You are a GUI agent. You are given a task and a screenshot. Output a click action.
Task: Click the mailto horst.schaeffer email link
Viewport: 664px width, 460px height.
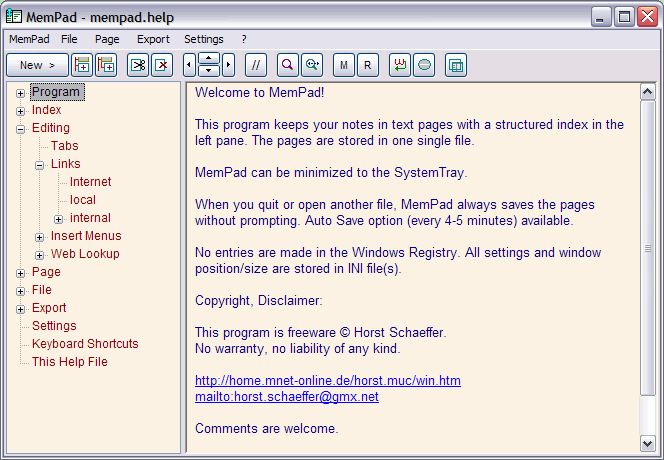[287, 396]
